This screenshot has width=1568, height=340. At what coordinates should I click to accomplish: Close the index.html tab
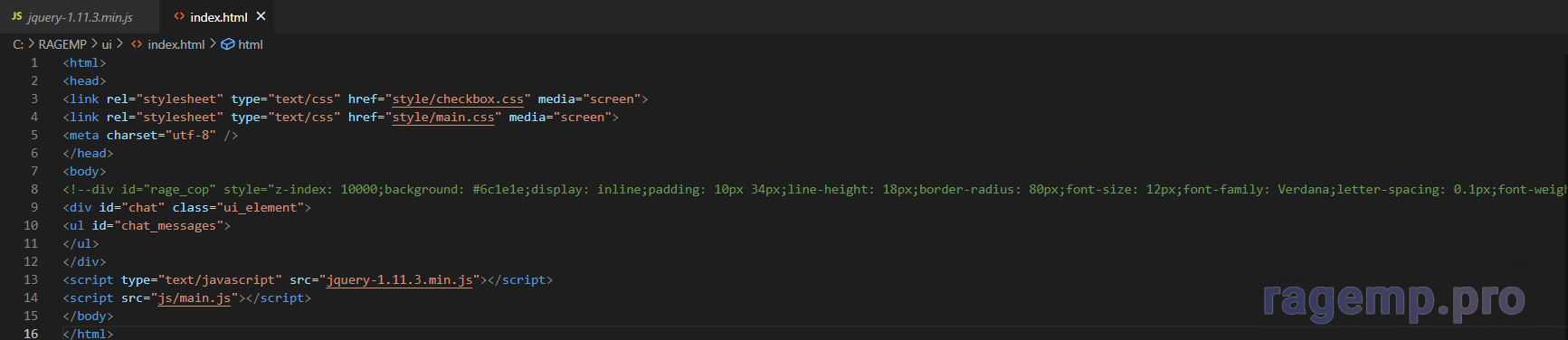pos(261,16)
